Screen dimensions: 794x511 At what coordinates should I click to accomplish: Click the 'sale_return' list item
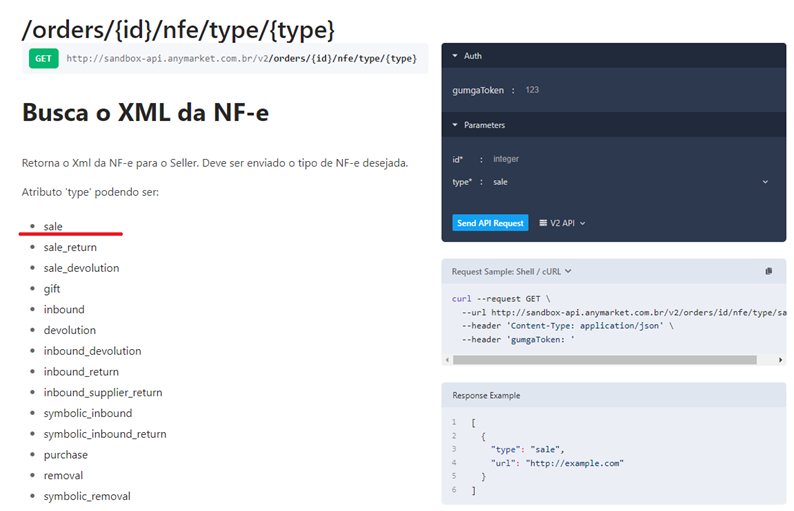70,247
